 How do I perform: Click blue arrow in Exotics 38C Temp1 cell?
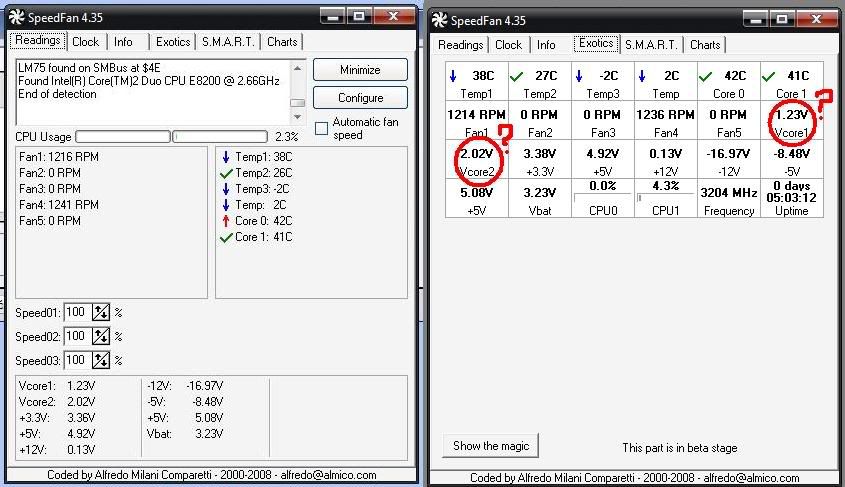pos(453,76)
